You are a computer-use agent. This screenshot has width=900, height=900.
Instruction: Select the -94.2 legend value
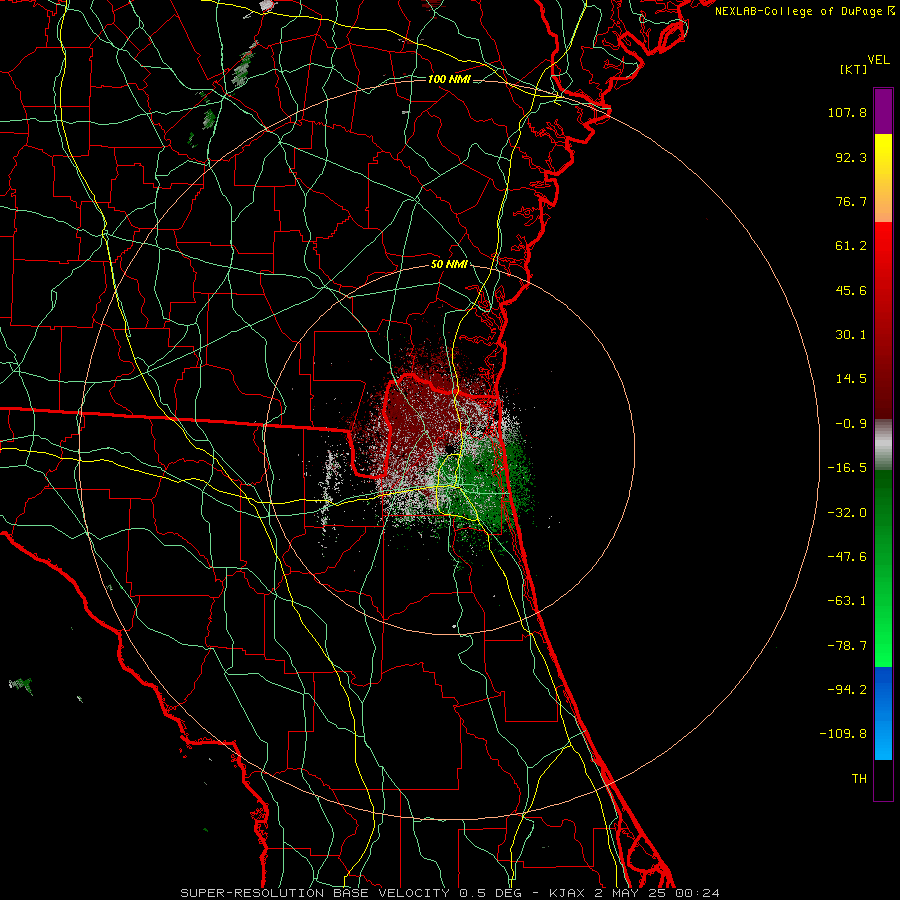pyautogui.click(x=847, y=690)
